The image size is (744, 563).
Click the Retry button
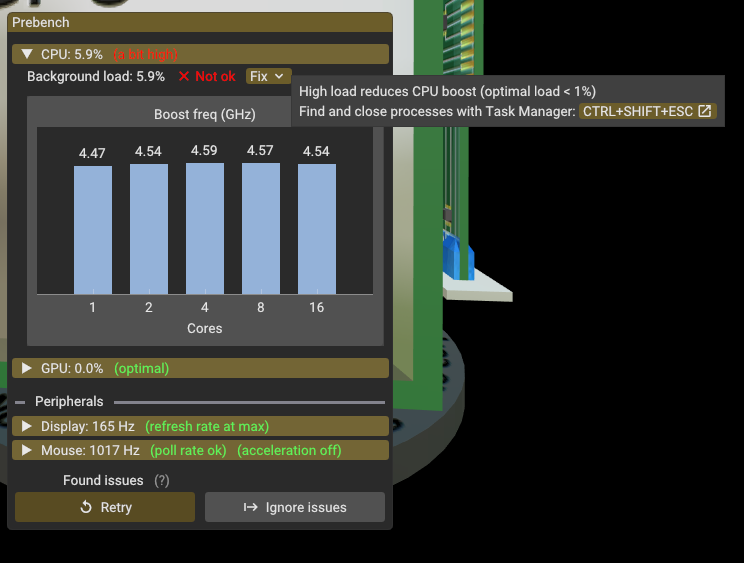coord(105,507)
